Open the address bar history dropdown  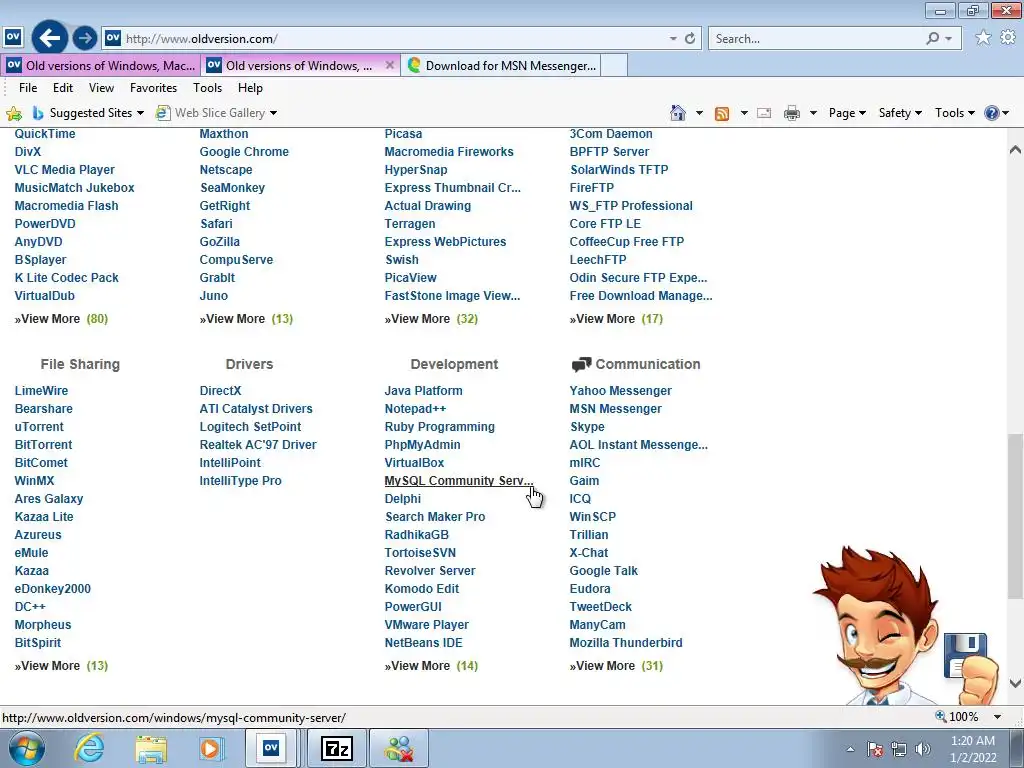click(x=673, y=39)
